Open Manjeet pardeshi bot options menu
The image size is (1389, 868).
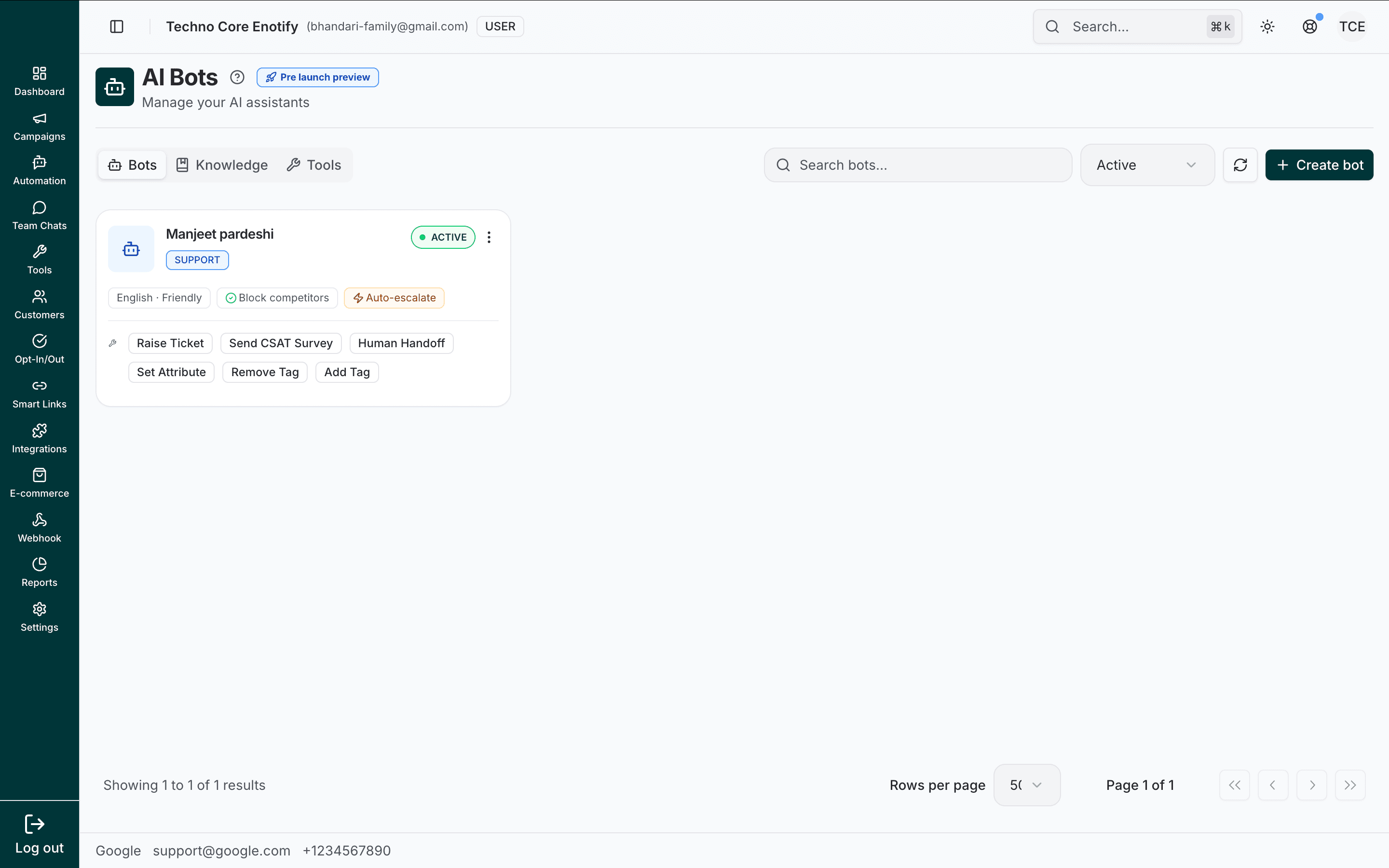coord(489,237)
